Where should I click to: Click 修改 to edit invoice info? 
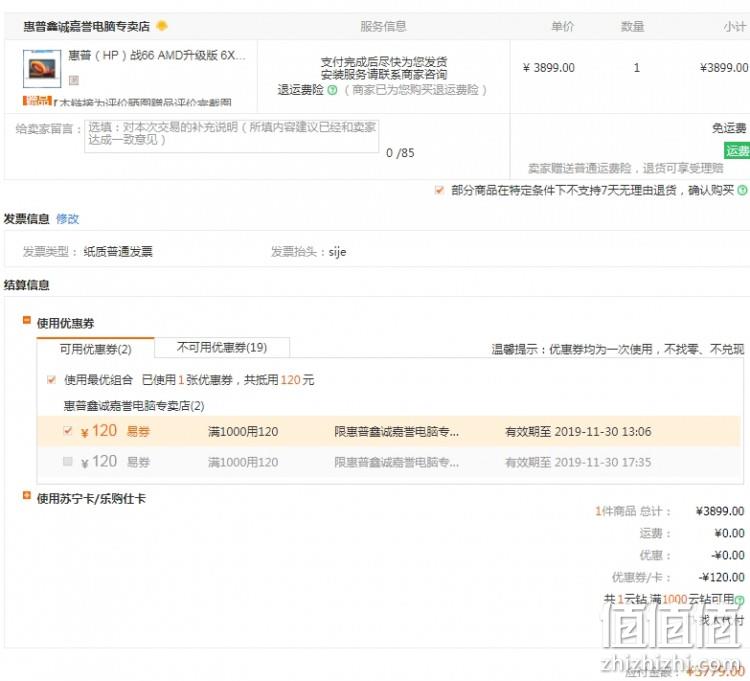(67, 219)
